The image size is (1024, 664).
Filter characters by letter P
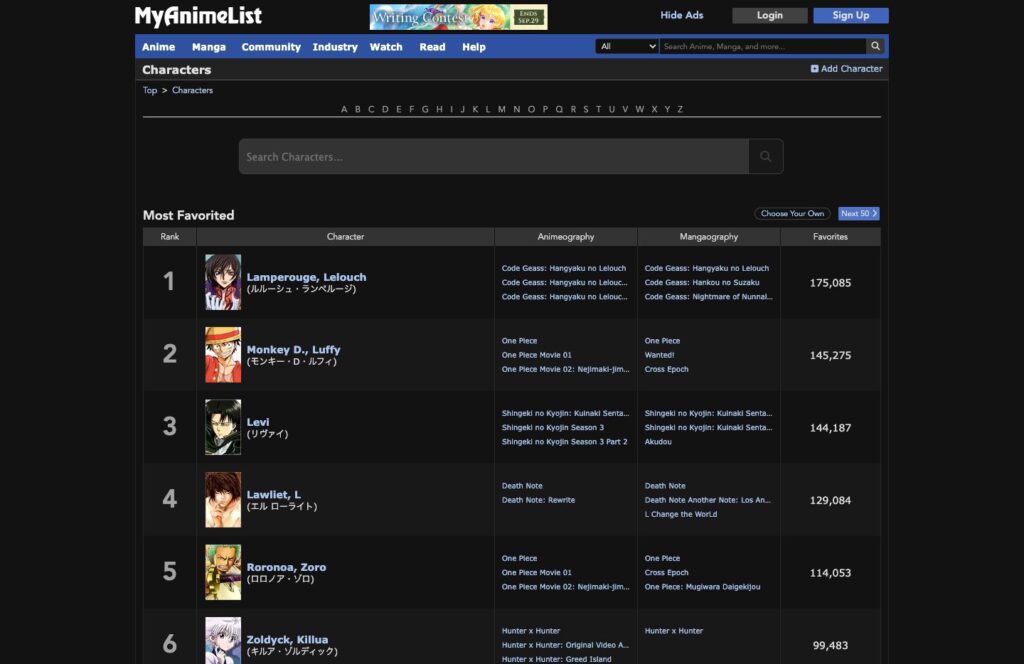(x=545, y=109)
